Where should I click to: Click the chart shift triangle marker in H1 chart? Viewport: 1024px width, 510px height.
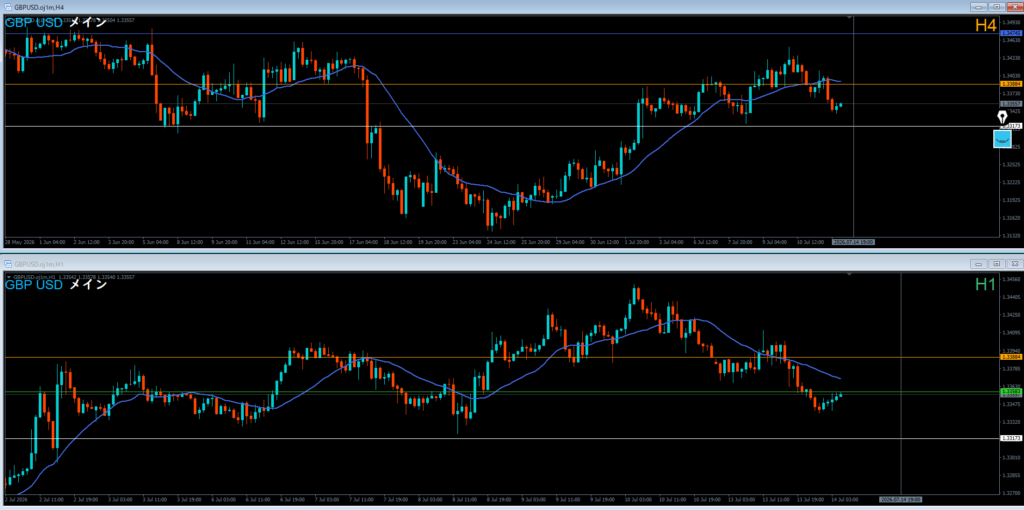(x=849, y=274)
